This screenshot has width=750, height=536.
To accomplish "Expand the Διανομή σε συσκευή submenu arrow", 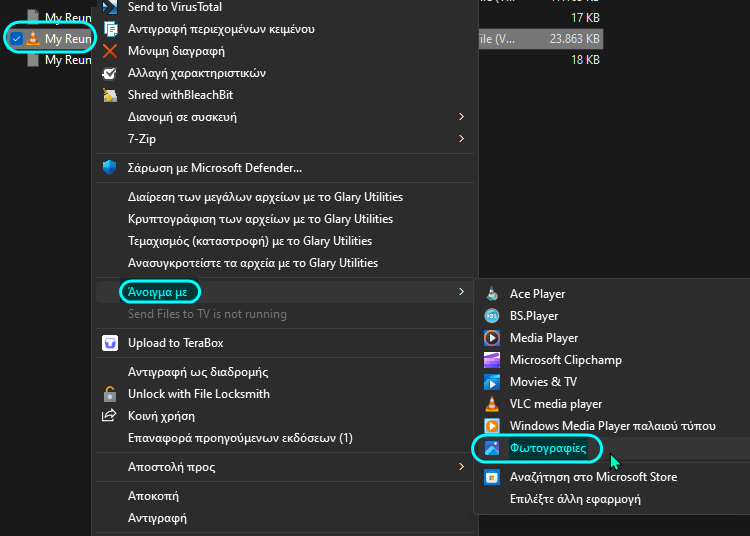I will point(461,117).
